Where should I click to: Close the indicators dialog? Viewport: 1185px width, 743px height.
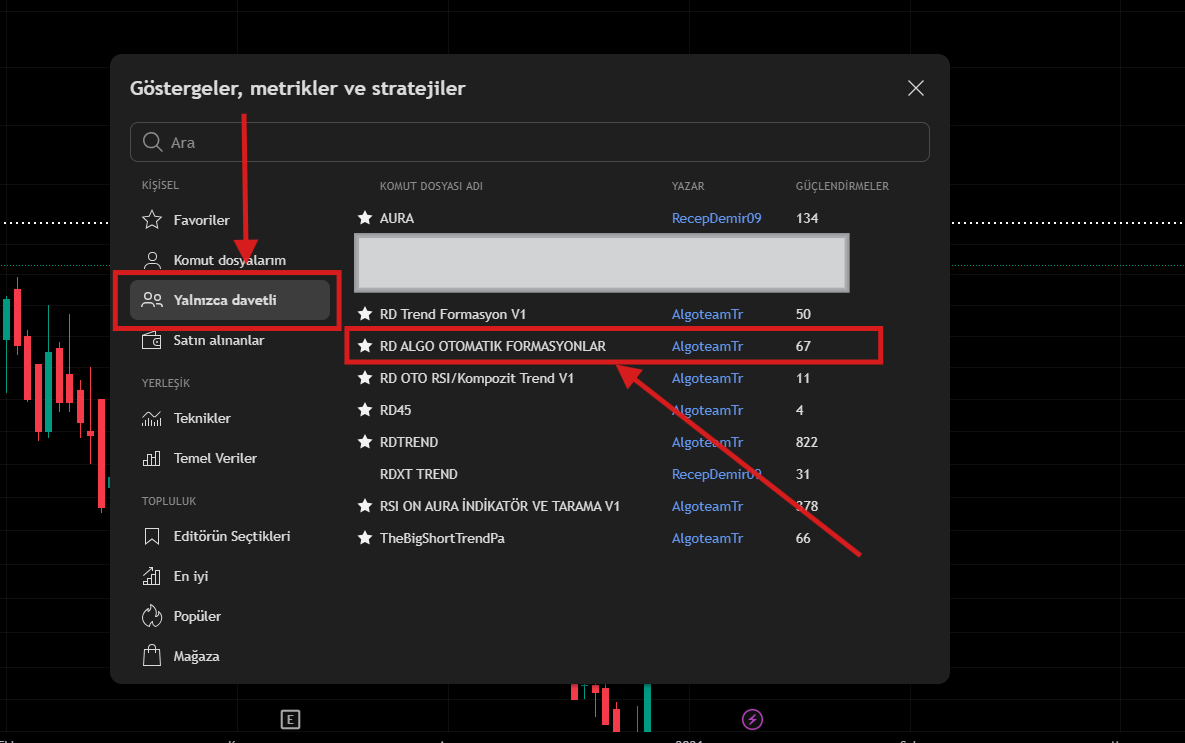pyautogui.click(x=916, y=88)
